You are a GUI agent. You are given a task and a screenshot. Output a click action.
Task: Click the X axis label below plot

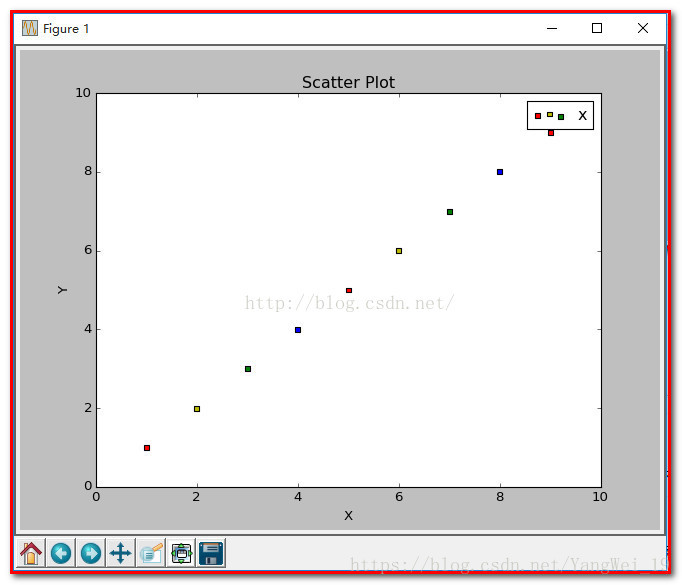[348, 516]
